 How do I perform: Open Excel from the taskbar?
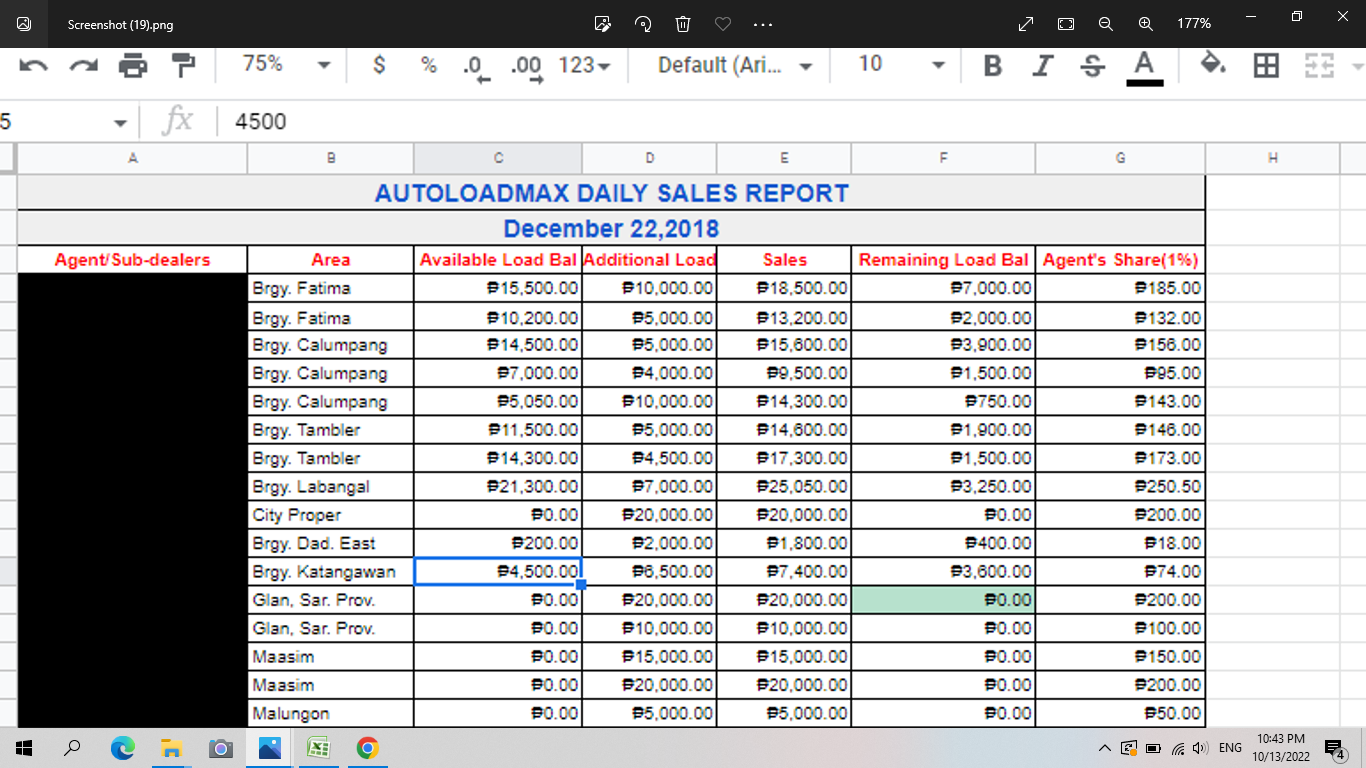318,748
